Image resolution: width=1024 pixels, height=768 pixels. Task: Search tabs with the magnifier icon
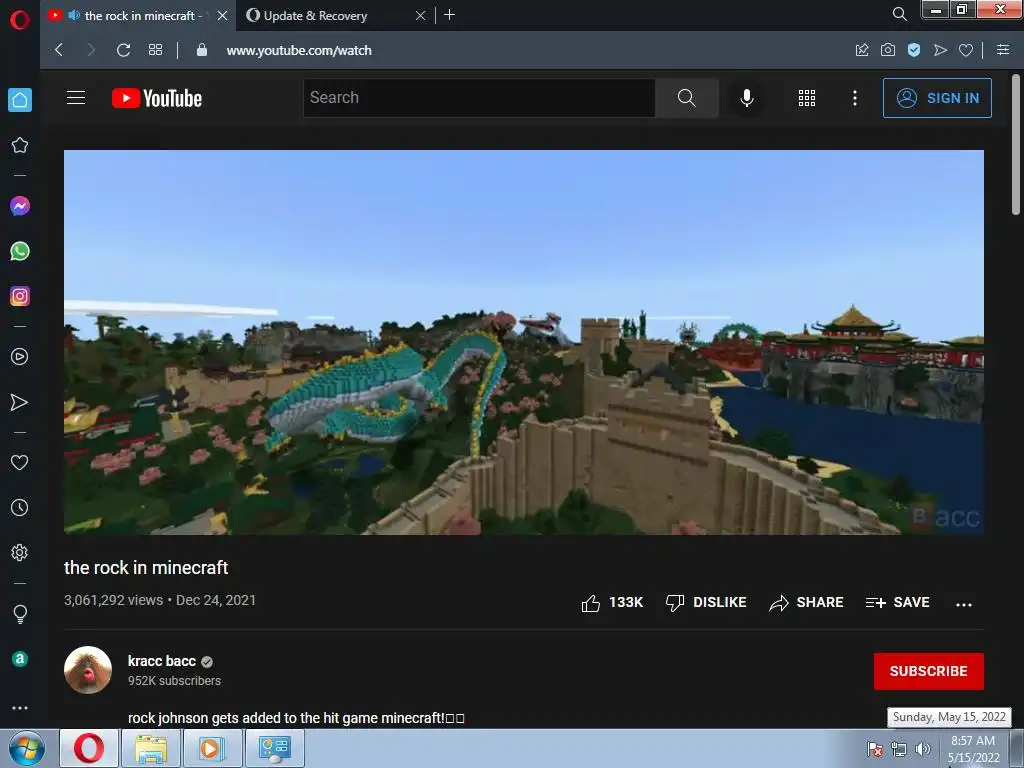coord(899,14)
